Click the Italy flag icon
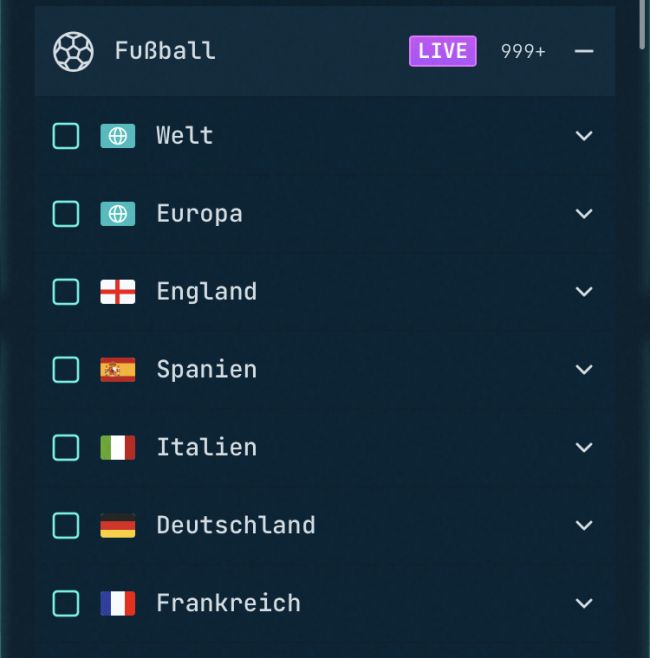 (x=118, y=448)
